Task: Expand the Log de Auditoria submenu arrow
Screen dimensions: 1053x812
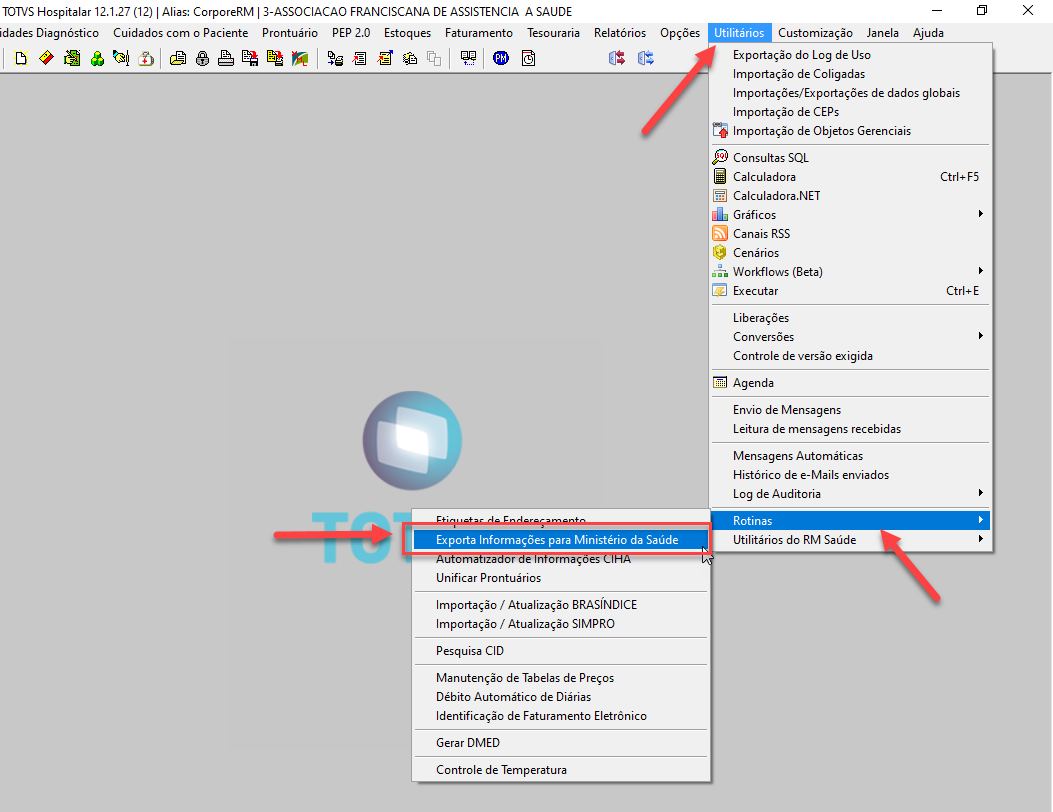Action: (980, 493)
